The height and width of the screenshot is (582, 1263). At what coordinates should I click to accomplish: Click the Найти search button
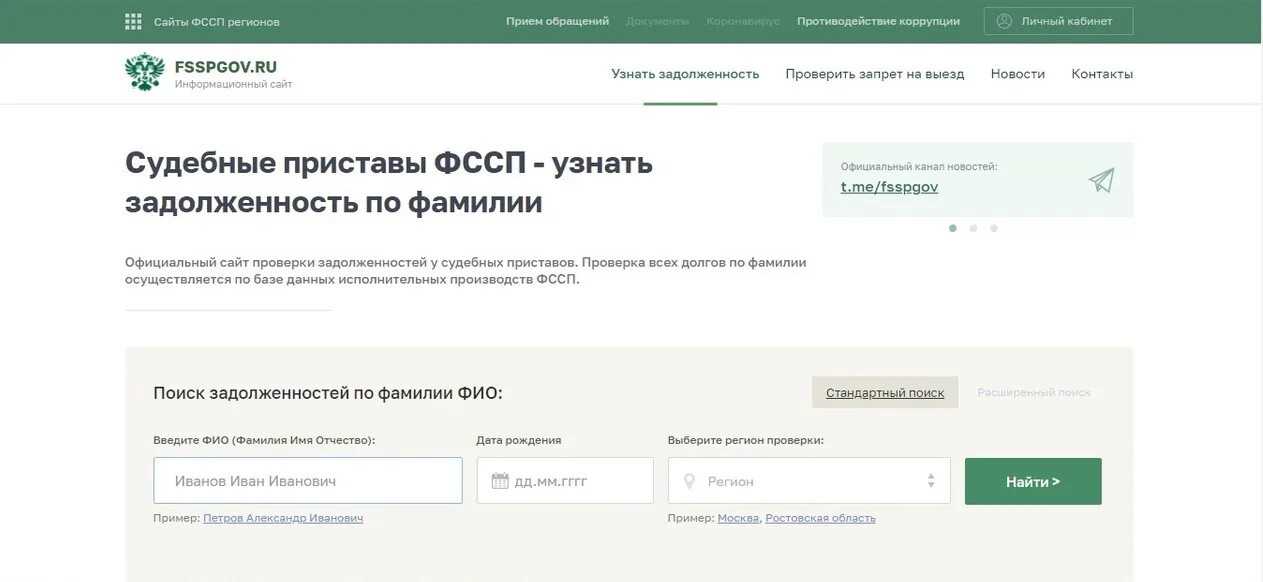point(1033,481)
